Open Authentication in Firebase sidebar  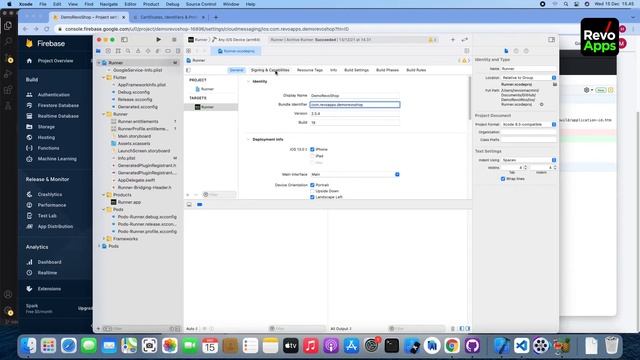[53, 95]
